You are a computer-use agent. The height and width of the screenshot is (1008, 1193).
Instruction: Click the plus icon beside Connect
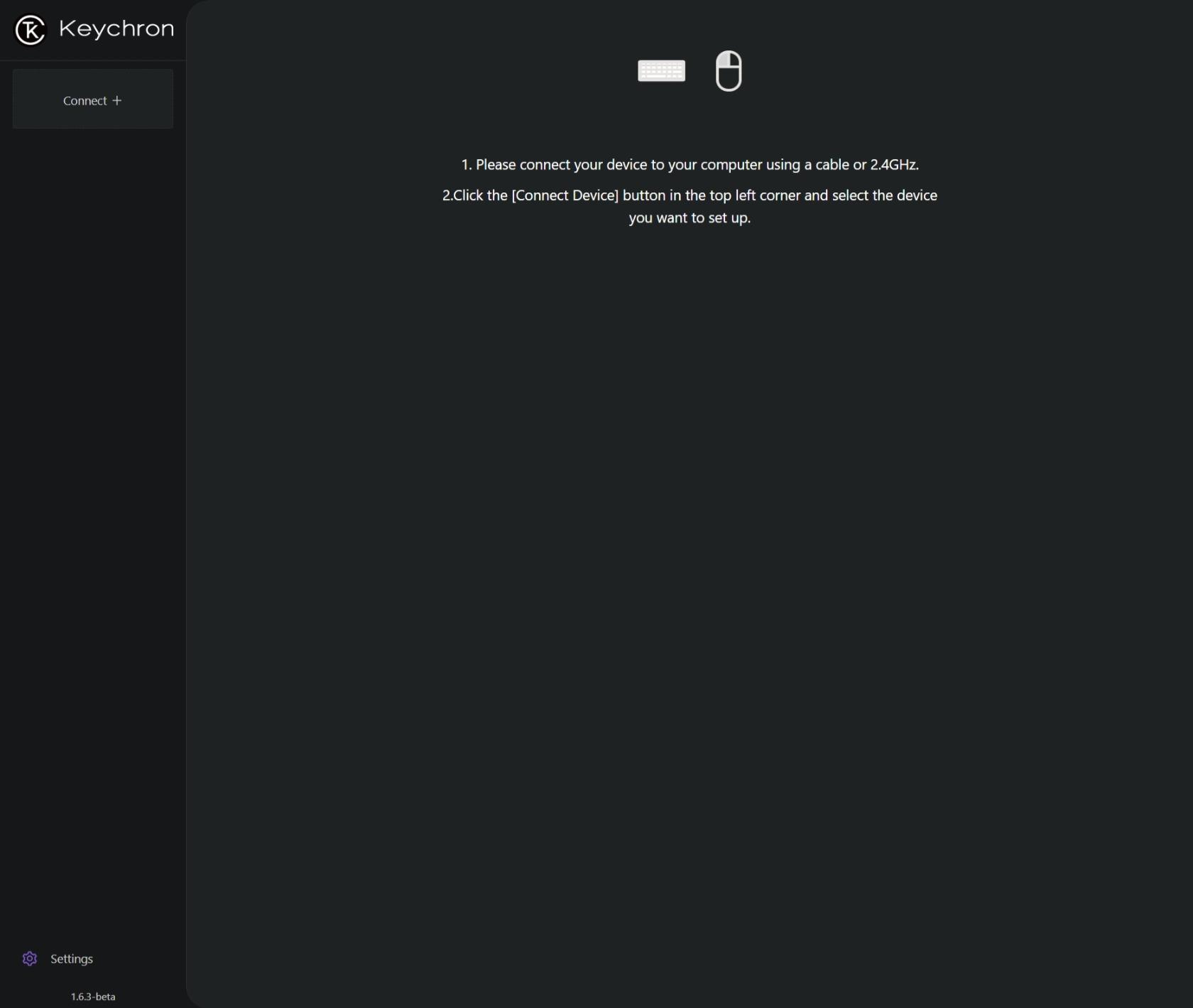pos(117,101)
